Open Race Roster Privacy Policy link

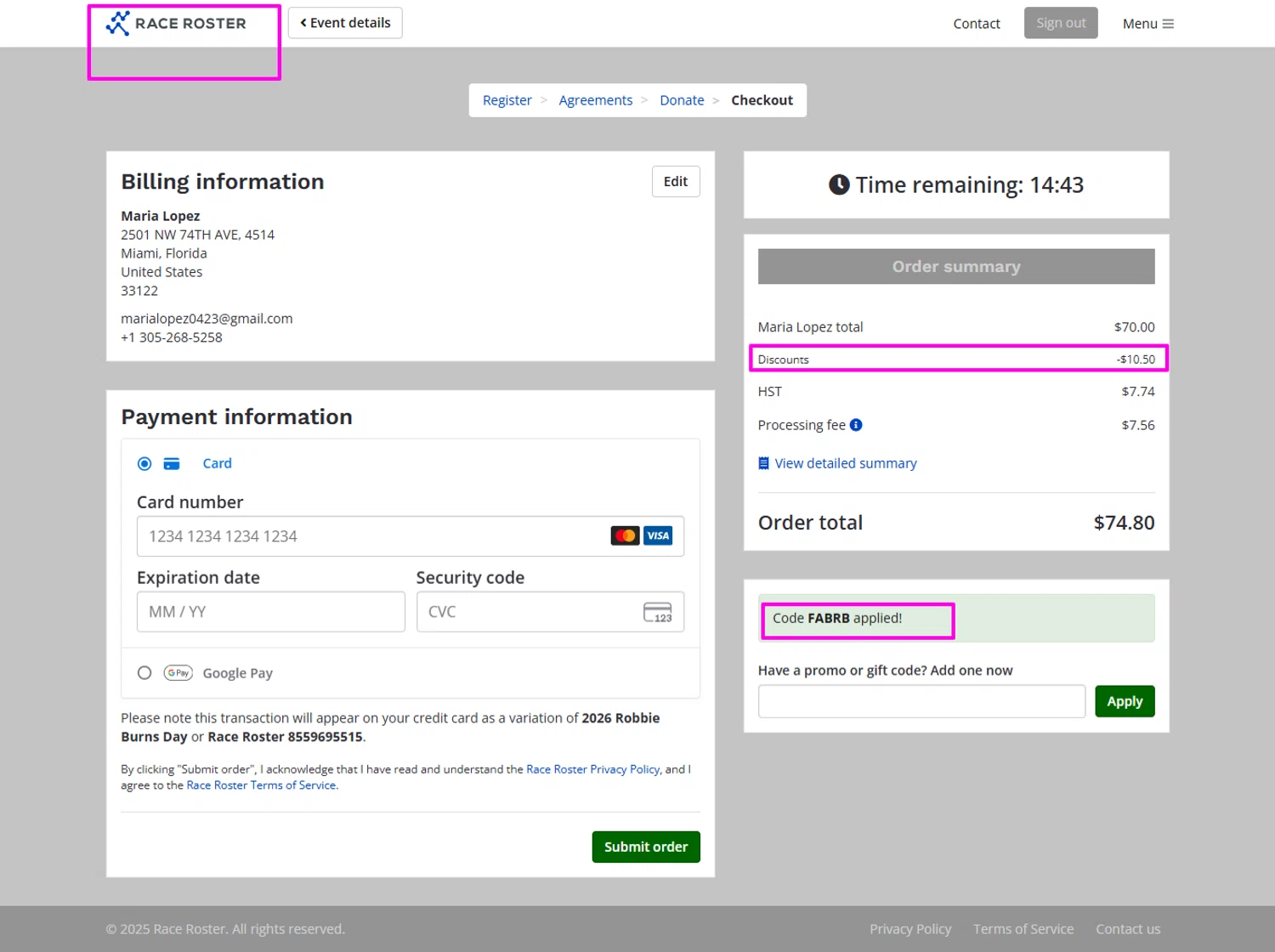(592, 769)
